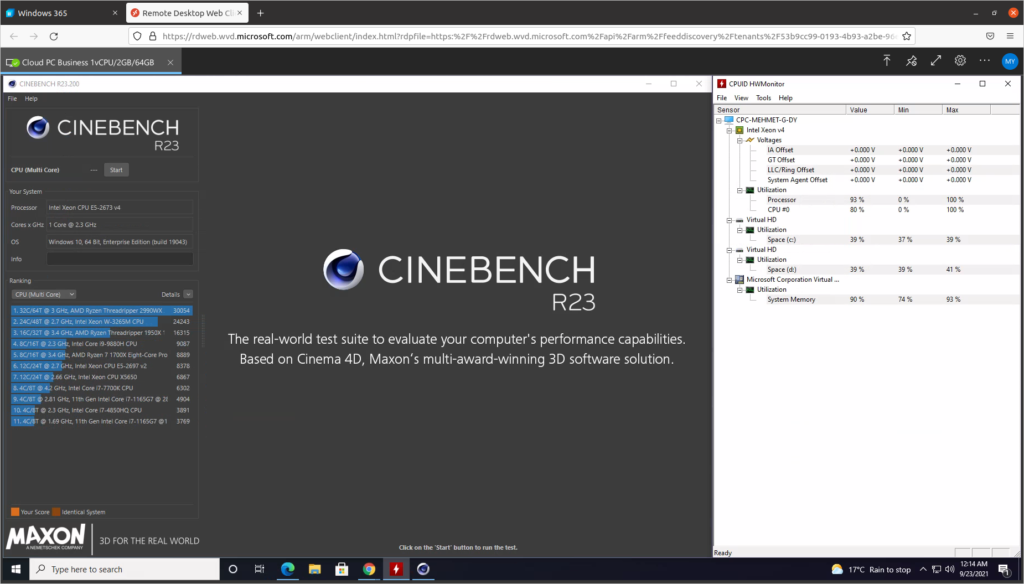Select the Core i7-7700K ranking row
The image size is (1024, 584).
click(x=101, y=389)
